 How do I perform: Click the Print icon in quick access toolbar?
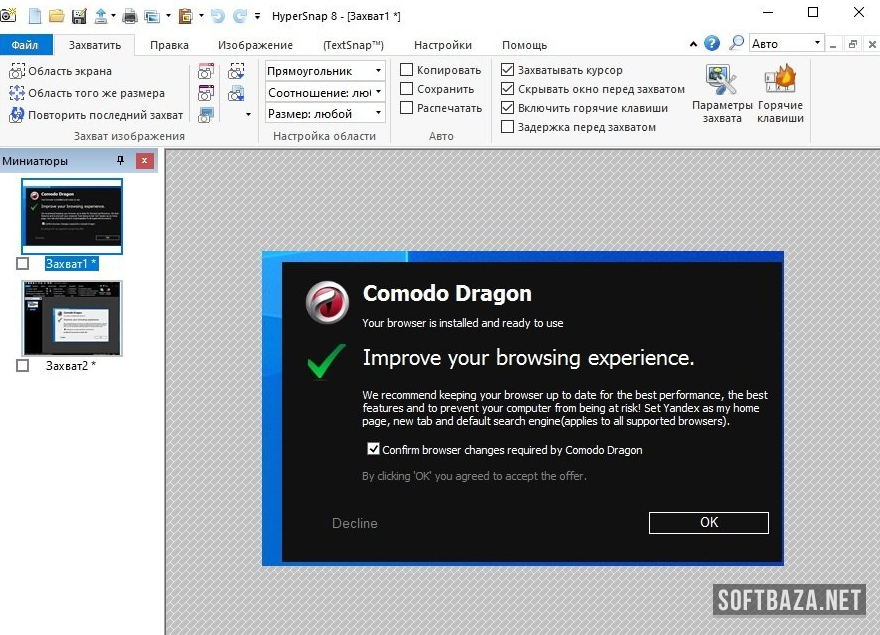coord(129,16)
